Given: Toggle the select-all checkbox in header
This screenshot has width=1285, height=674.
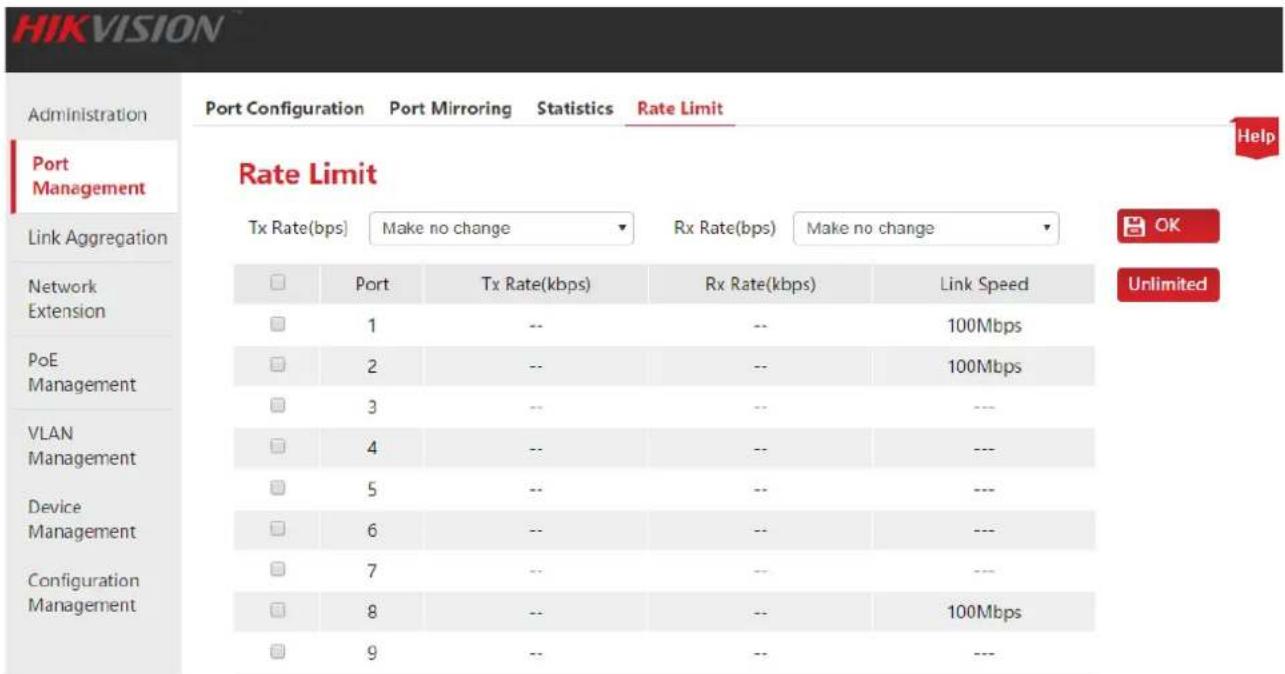Looking at the screenshot, I should click(x=278, y=284).
